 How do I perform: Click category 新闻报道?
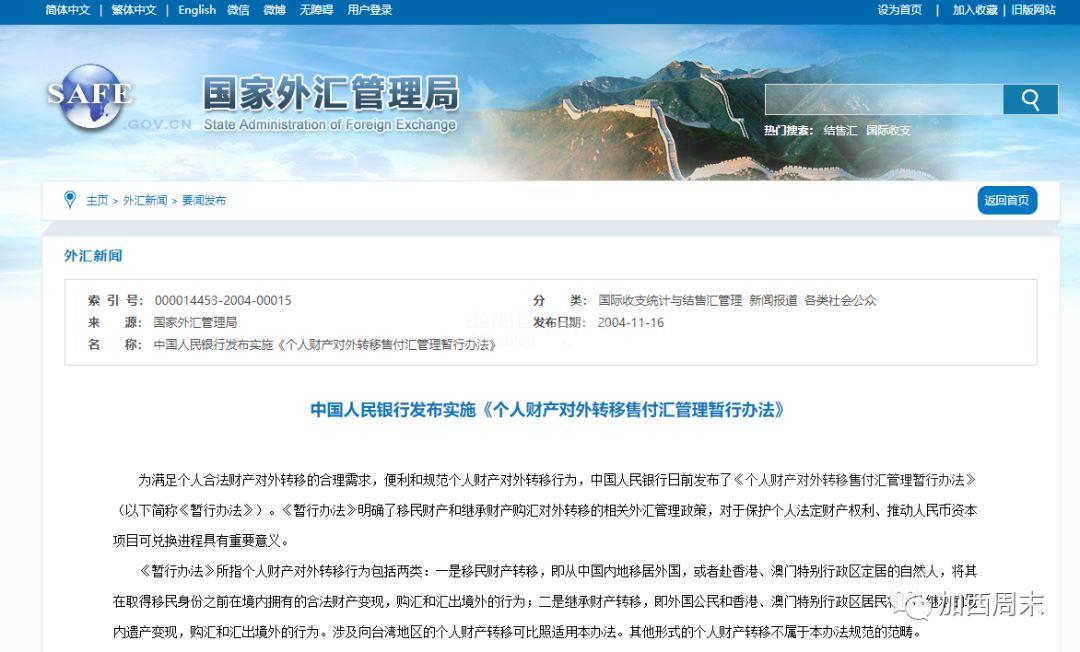click(773, 300)
